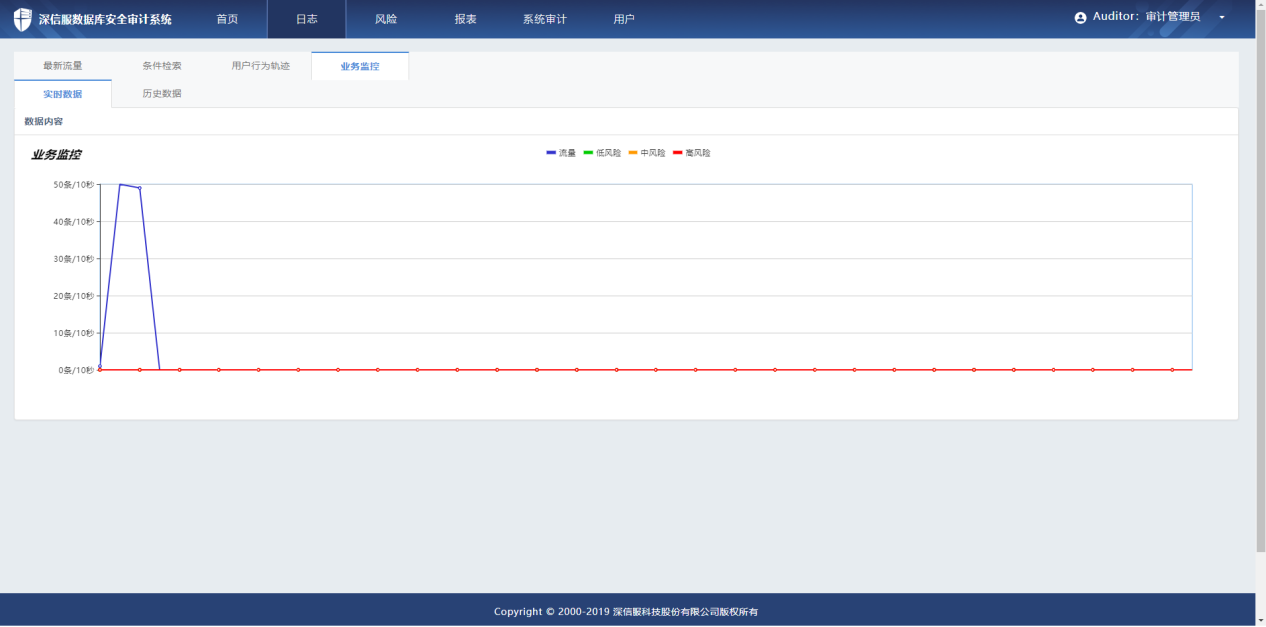Switch to the 条件检索 tab
Viewport: 1266px width, 627px height.
tap(162, 66)
